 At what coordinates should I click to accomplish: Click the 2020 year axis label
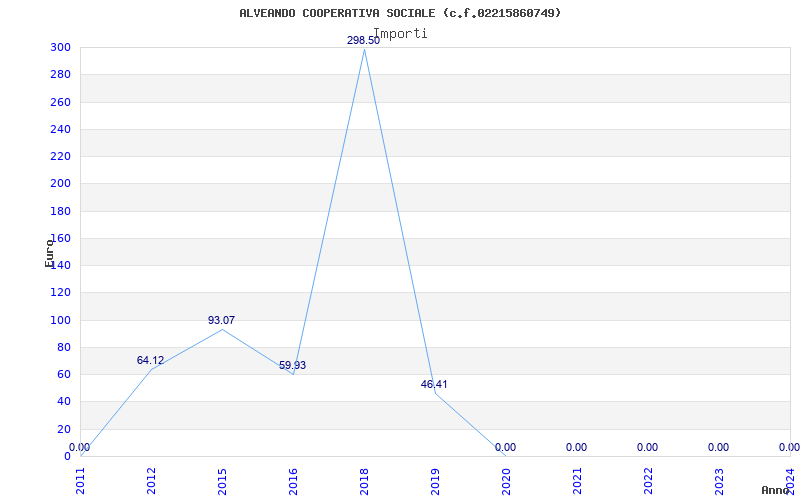pos(506,481)
